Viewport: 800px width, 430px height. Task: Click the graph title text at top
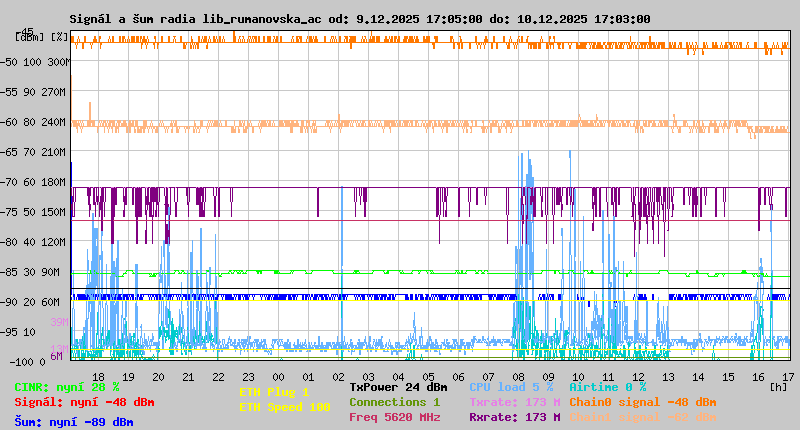point(360,19)
